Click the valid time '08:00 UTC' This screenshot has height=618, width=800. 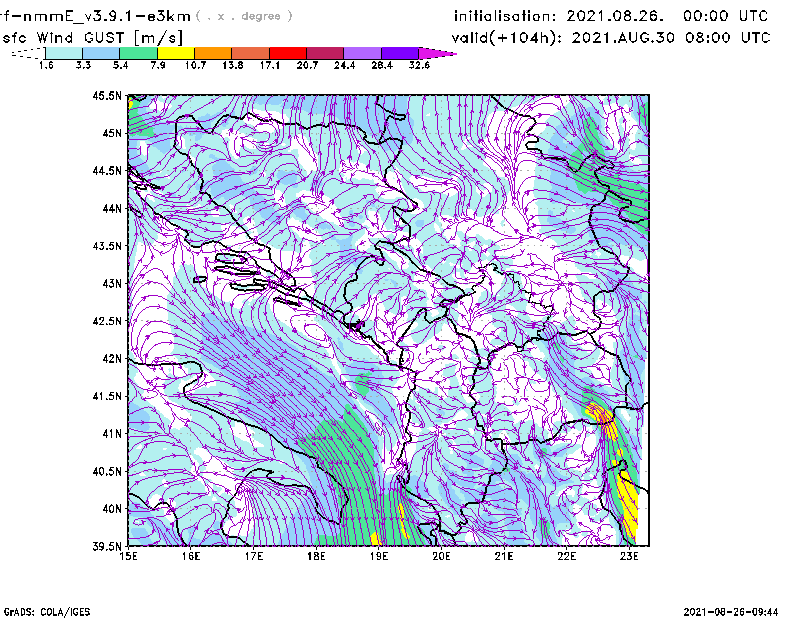(728, 38)
